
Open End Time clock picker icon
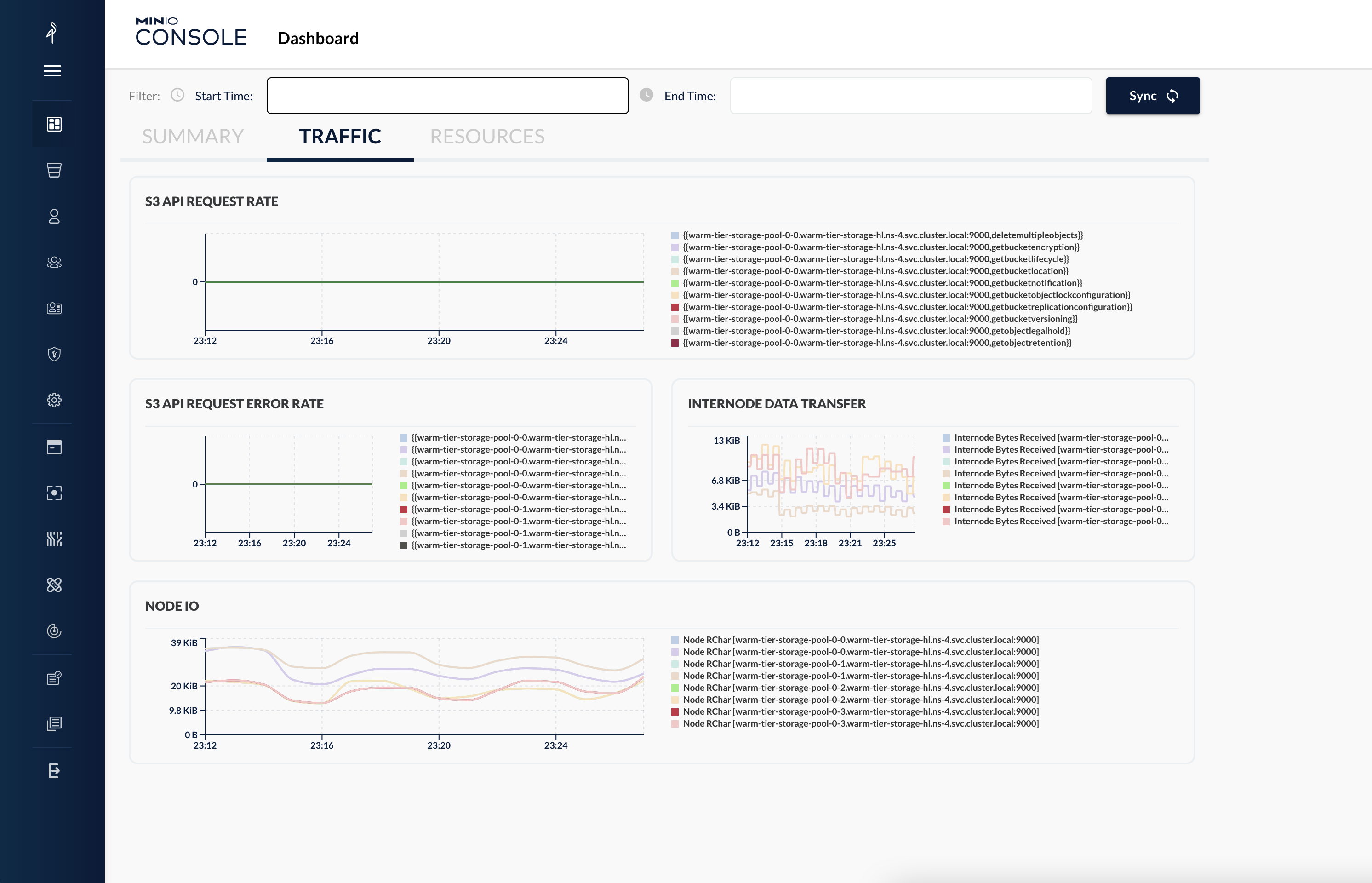(x=646, y=95)
